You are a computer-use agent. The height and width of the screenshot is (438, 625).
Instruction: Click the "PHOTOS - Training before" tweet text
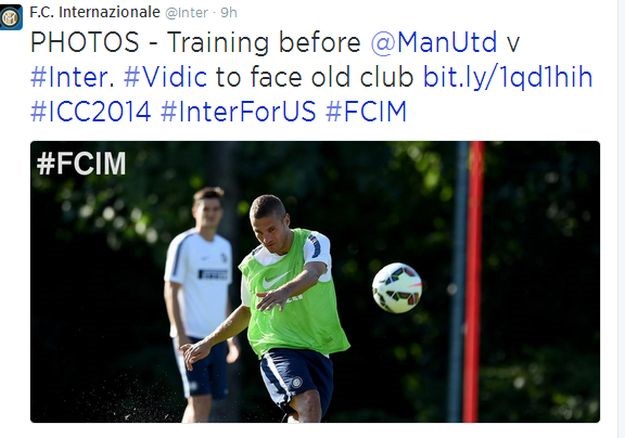coord(195,42)
